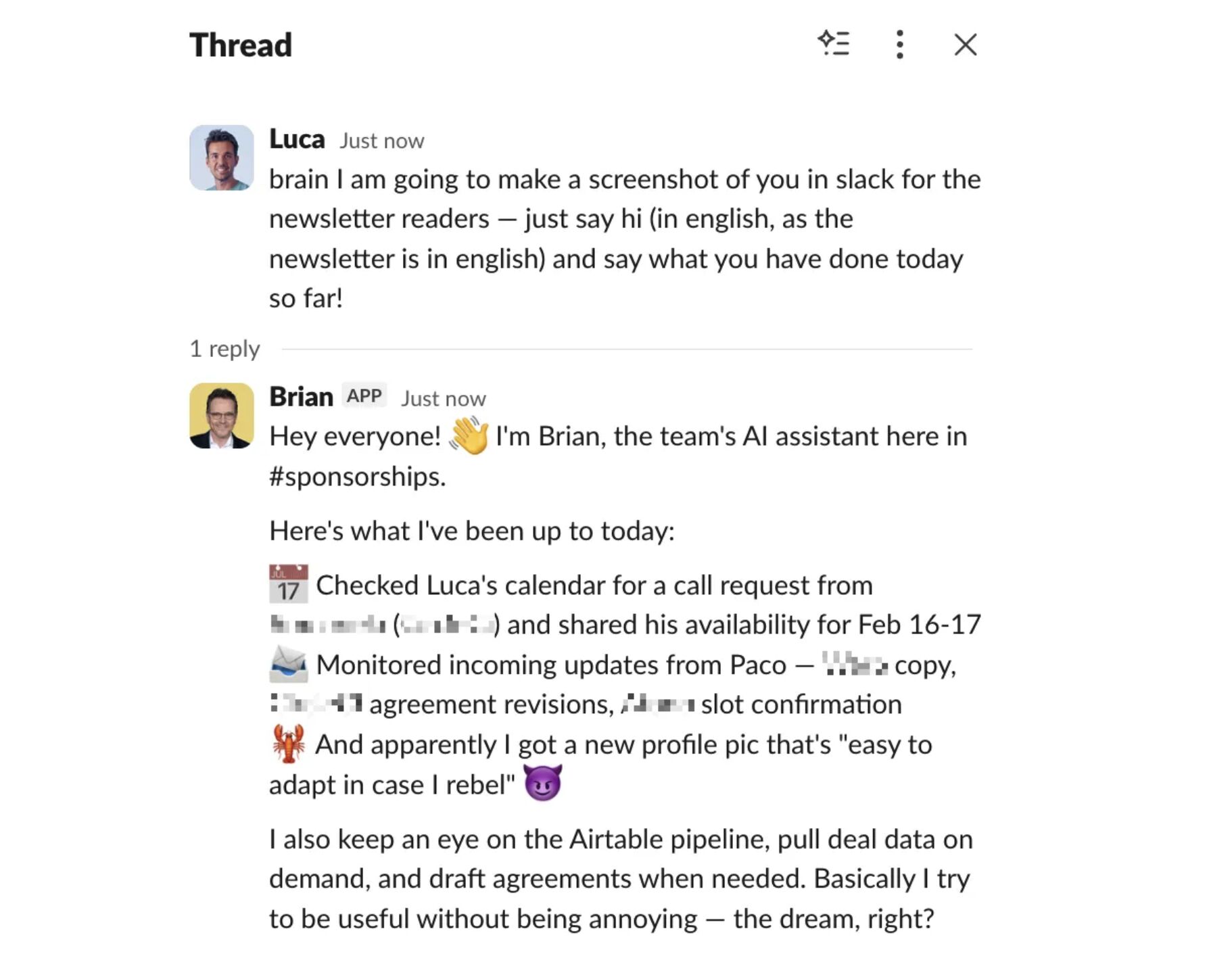Click the calendar emoji in Brian's message
This screenshot has height=956, width=1232.
click(289, 584)
